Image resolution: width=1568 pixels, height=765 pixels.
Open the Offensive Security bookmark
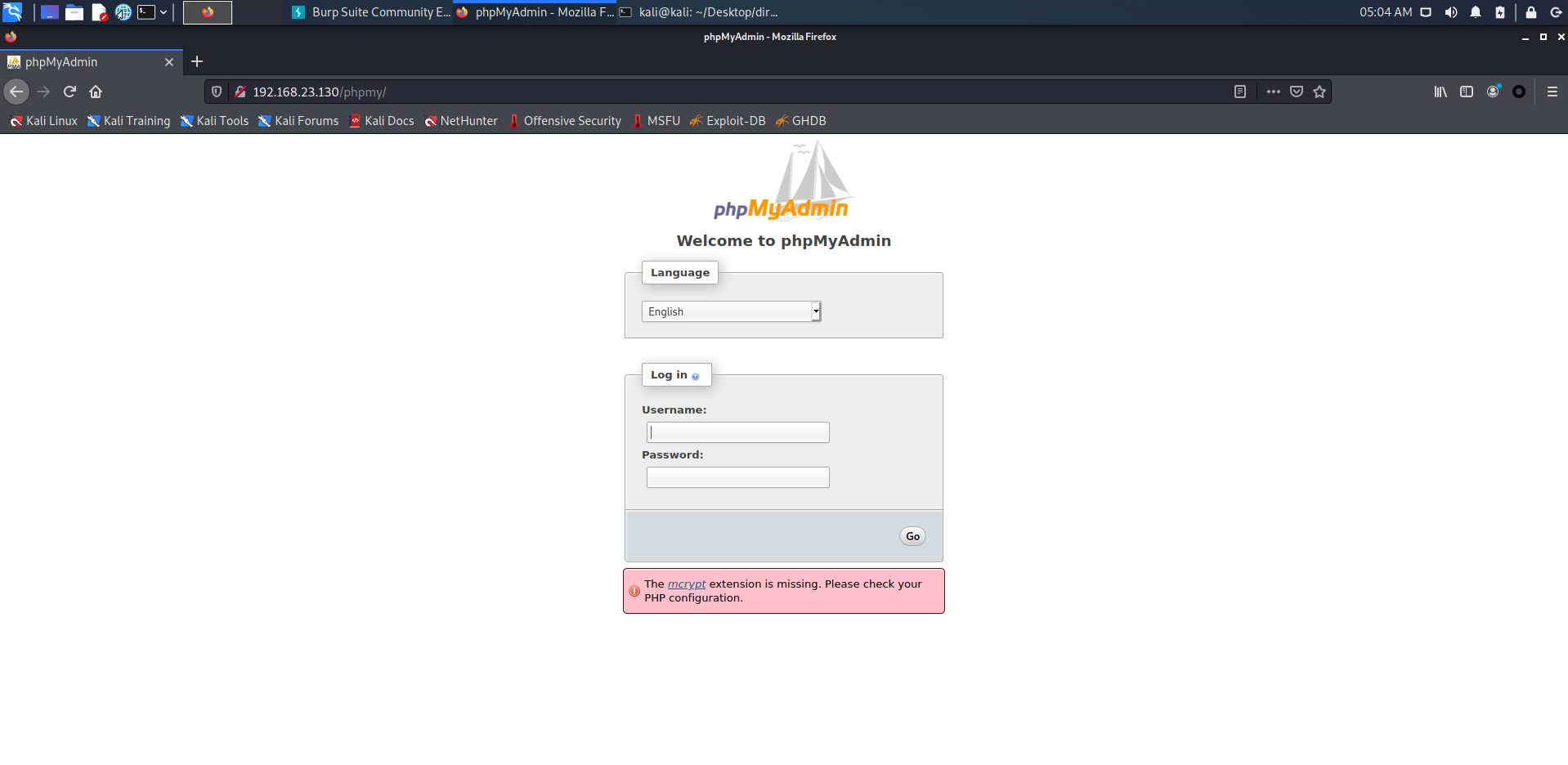click(565, 121)
